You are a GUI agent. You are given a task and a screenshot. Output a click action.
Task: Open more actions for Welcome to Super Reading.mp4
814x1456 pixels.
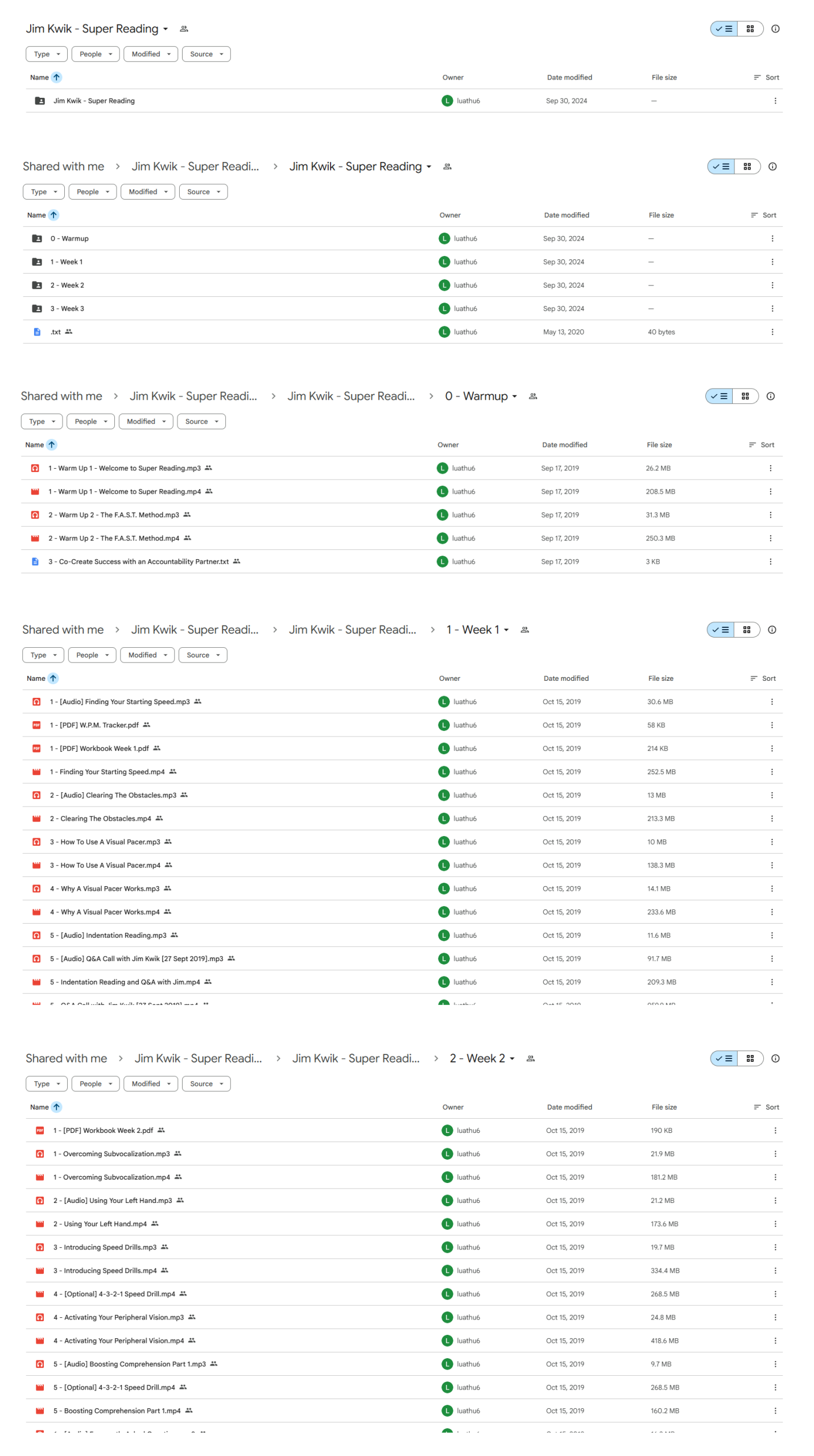pos(770,491)
